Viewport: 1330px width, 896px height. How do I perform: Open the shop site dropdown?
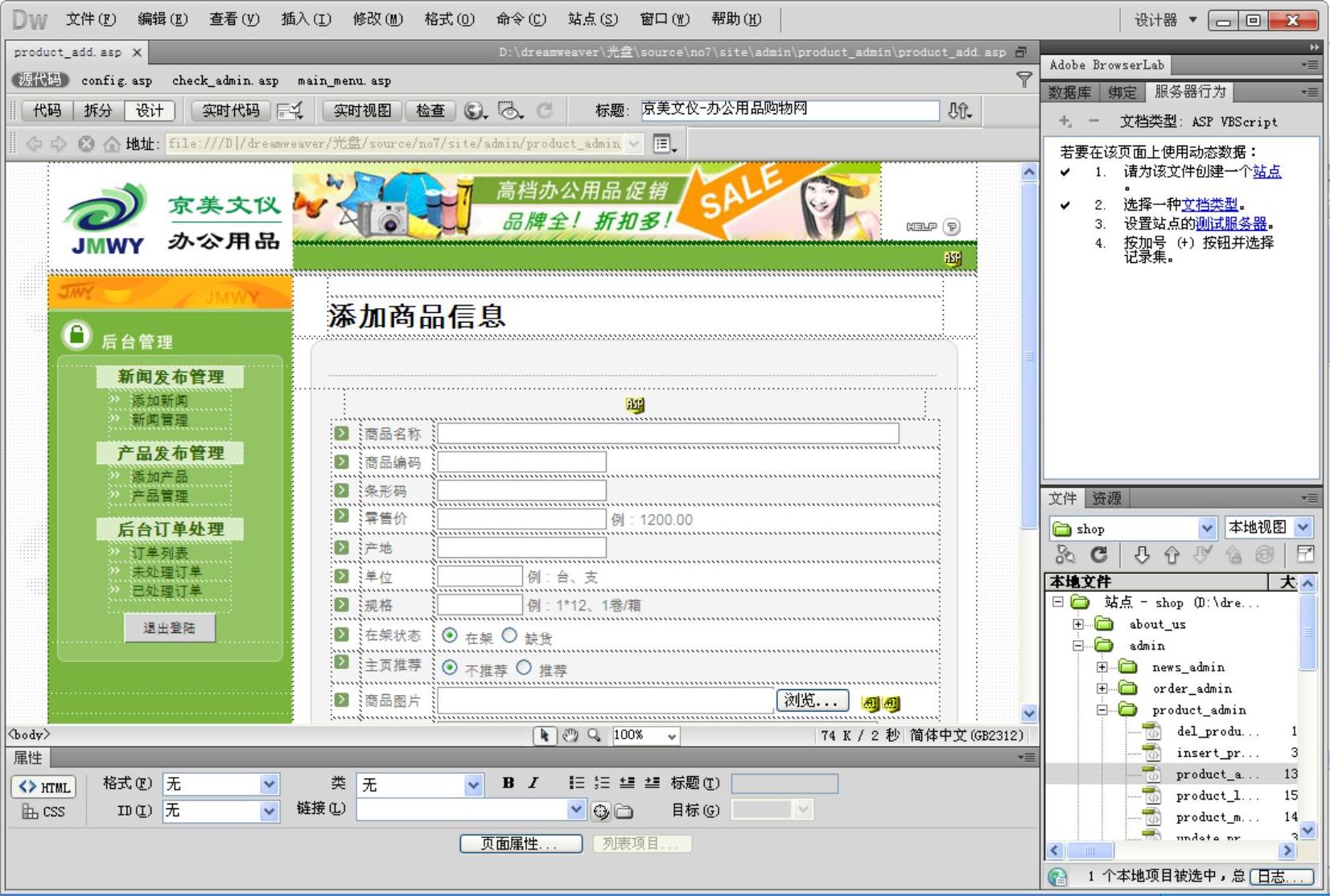coord(1206,528)
